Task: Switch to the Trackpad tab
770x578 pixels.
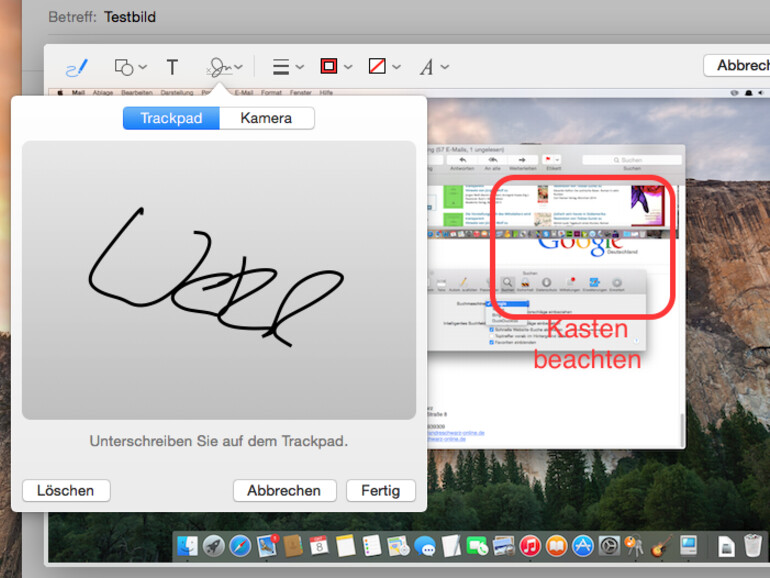Action: (171, 118)
